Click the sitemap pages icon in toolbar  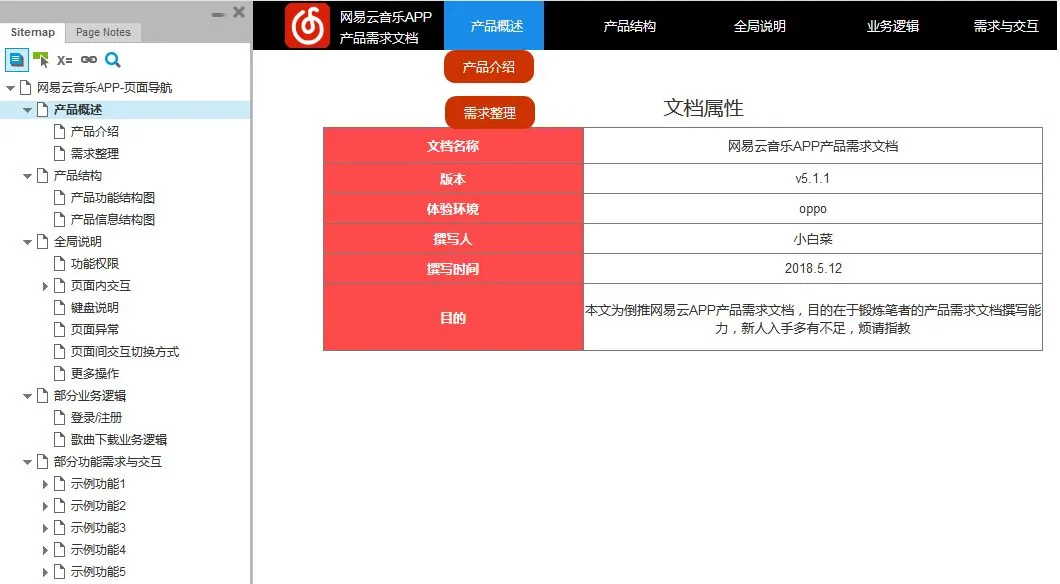click(x=17, y=60)
